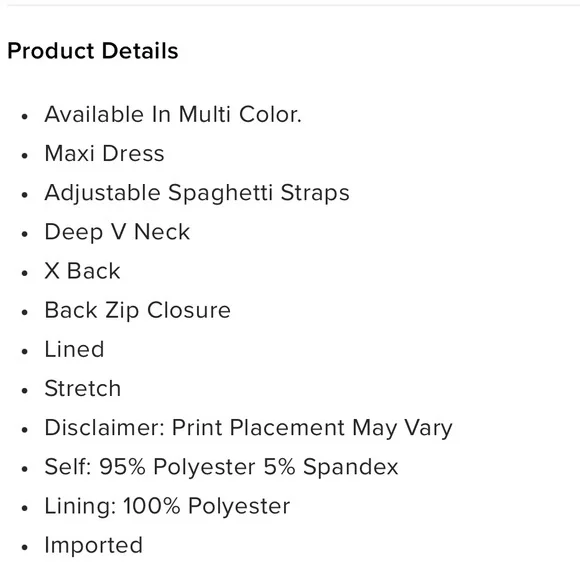Click Back Zip Closure text
The image size is (580, 580).
[137, 310]
